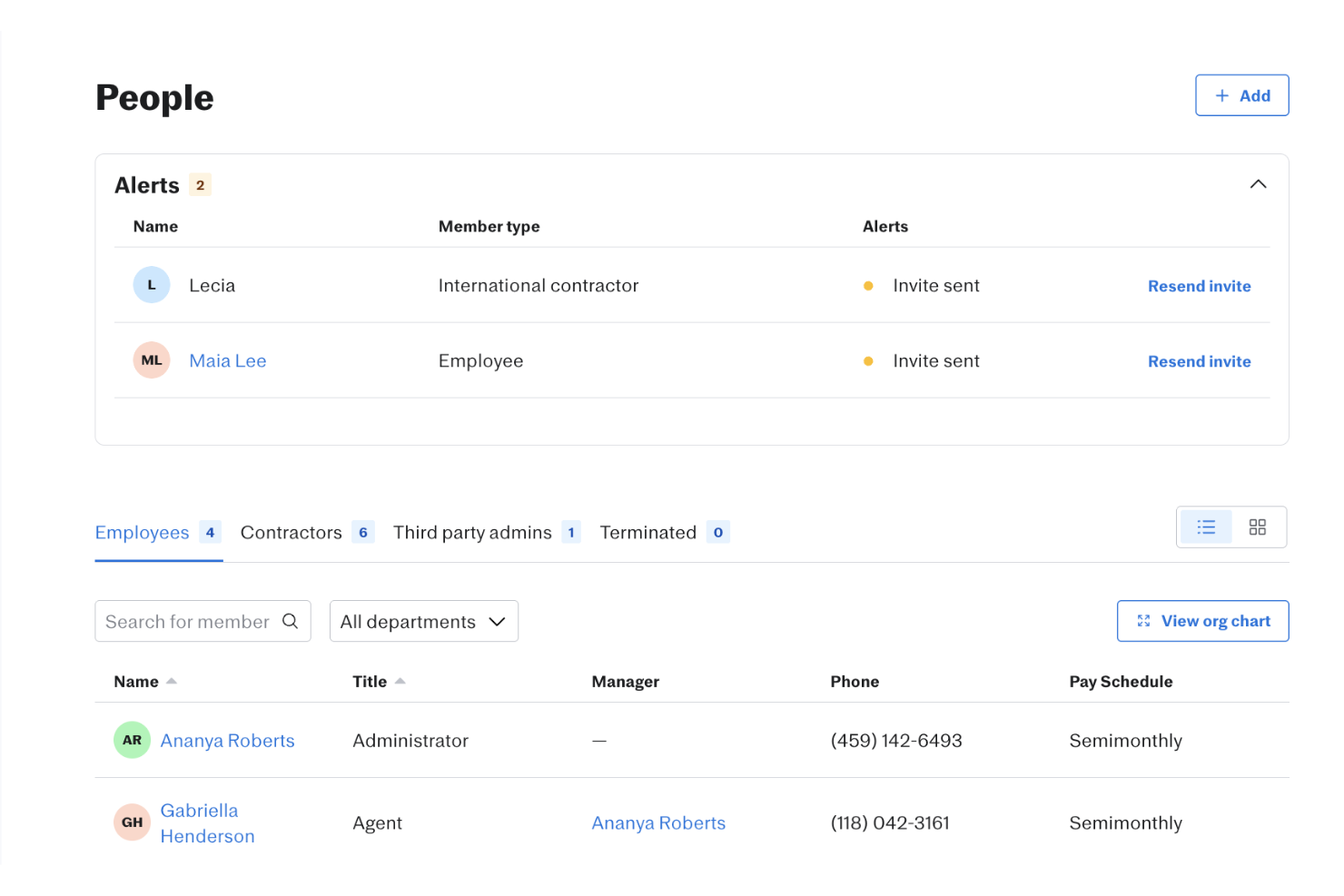Click the Search for member input field
The image size is (1344, 896).
191,621
